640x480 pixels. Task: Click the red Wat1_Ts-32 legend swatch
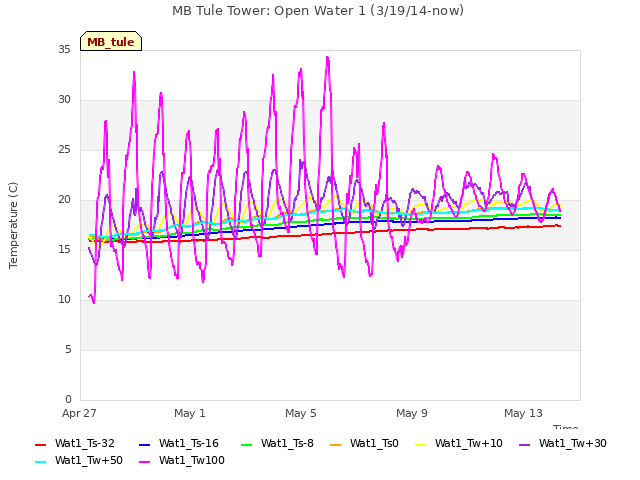(40, 444)
